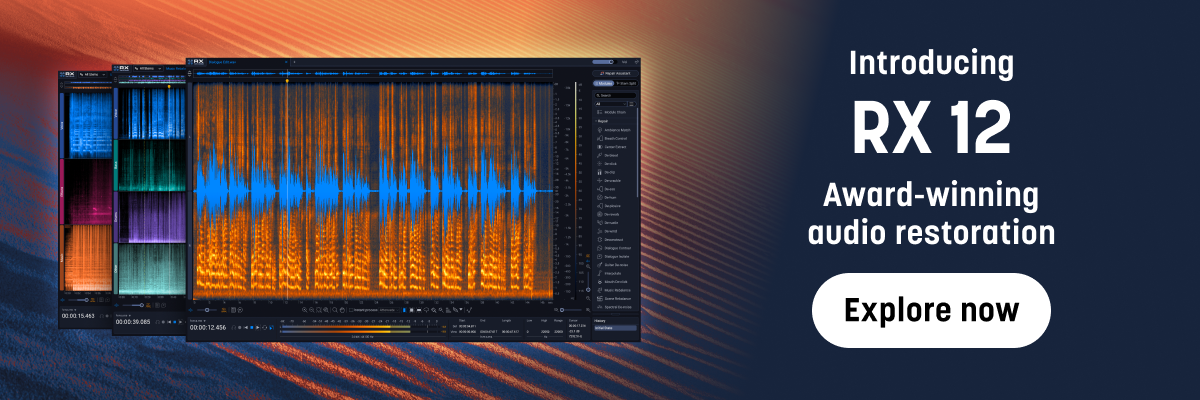Viewport: 1200px width, 400px height.
Task: Open the Scene Rebalance module
Action: tap(613, 298)
